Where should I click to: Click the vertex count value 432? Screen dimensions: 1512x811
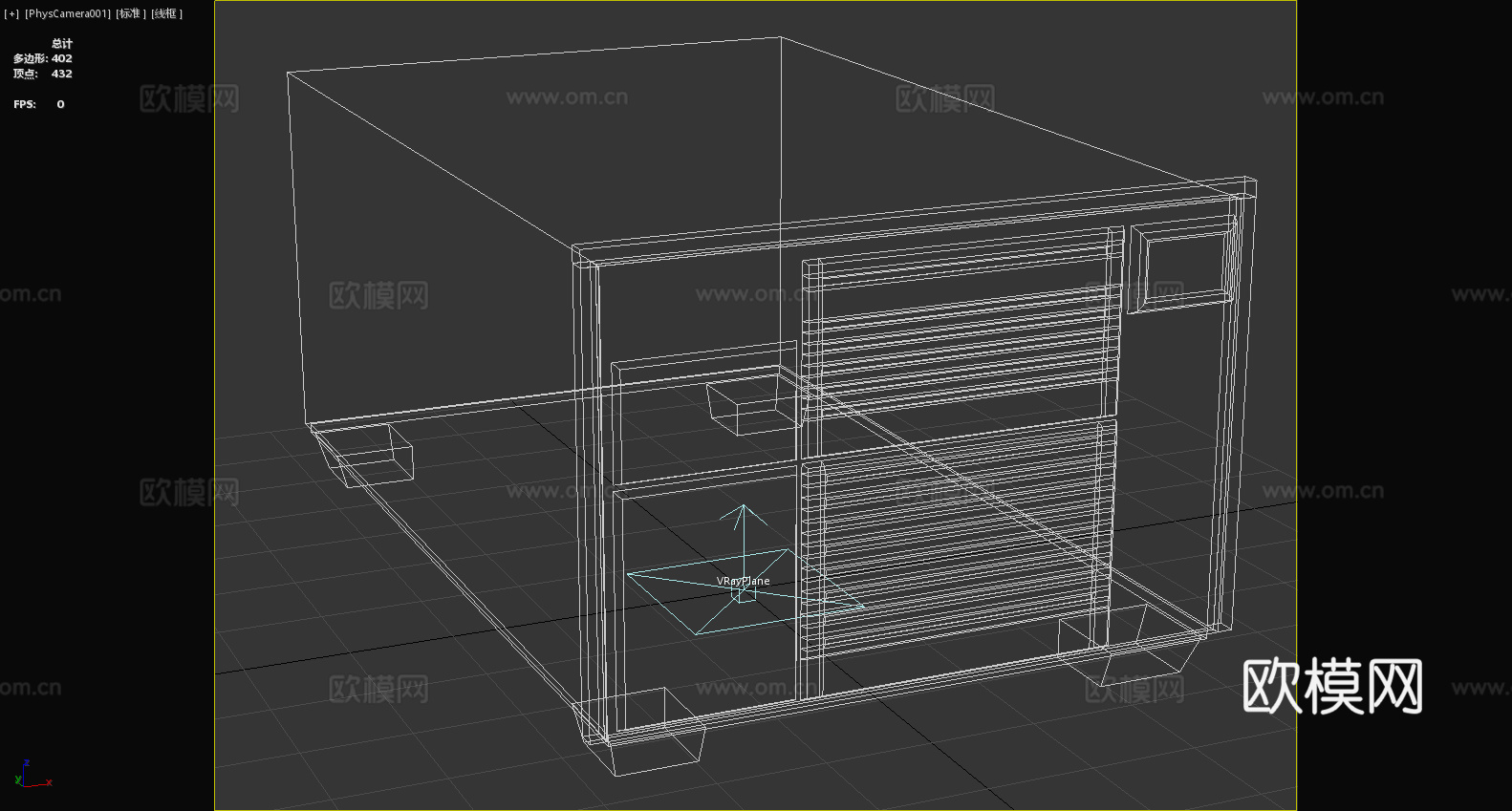[62, 74]
